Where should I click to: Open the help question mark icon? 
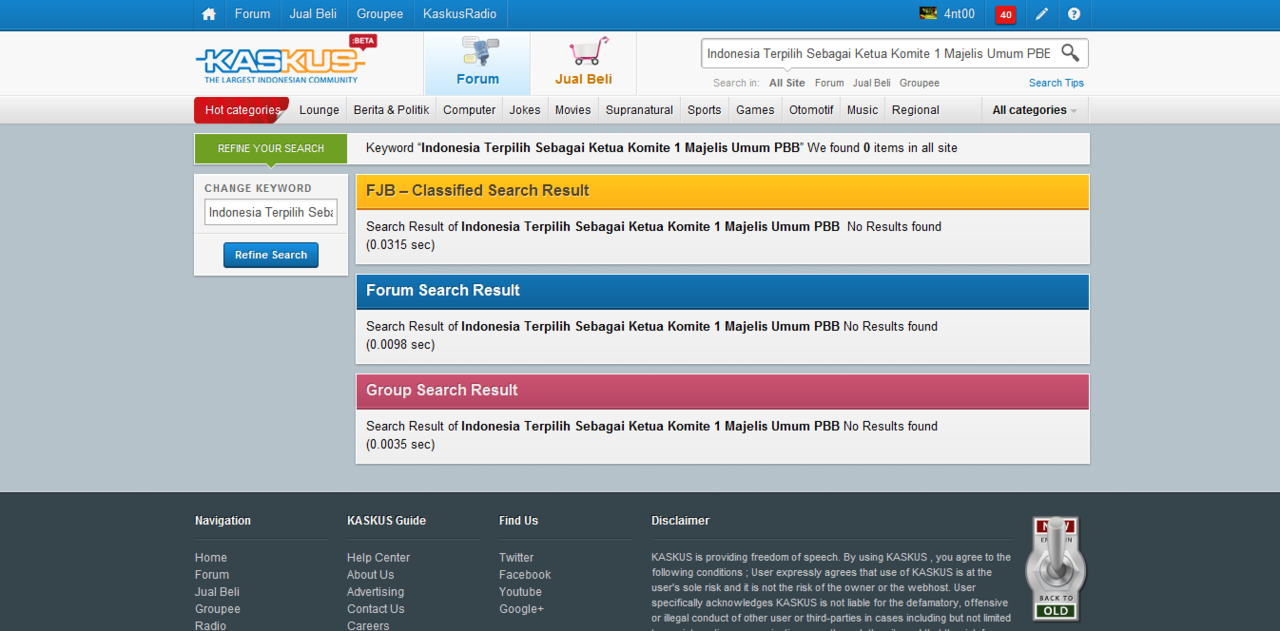click(1074, 14)
